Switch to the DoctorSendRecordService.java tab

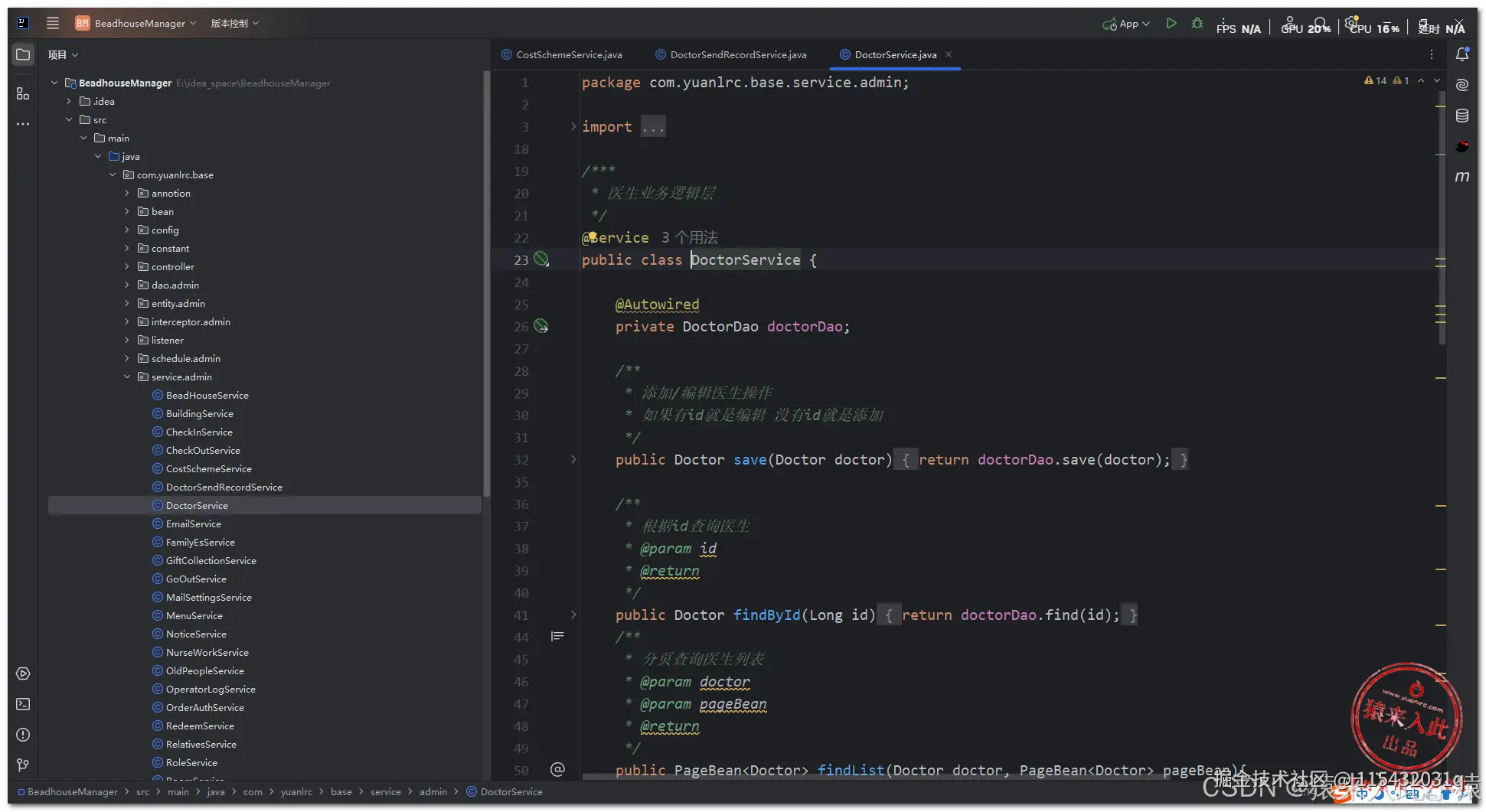pyautogui.click(x=730, y=54)
